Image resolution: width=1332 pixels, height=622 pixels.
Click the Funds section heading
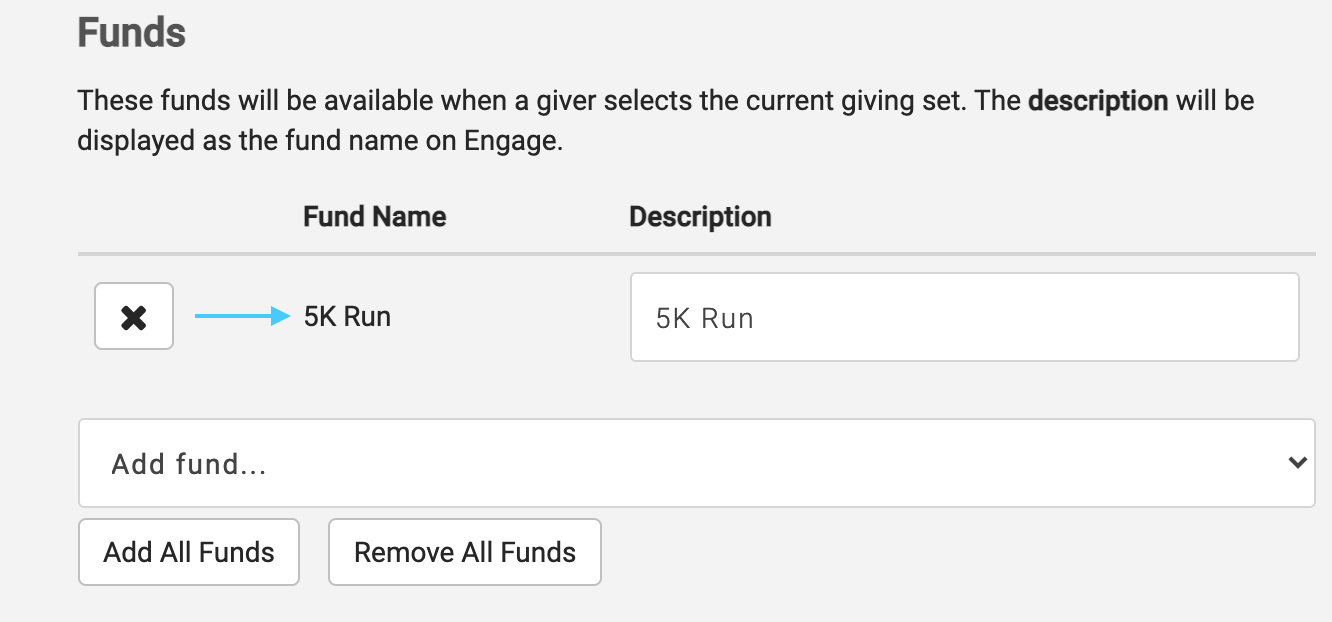132,33
